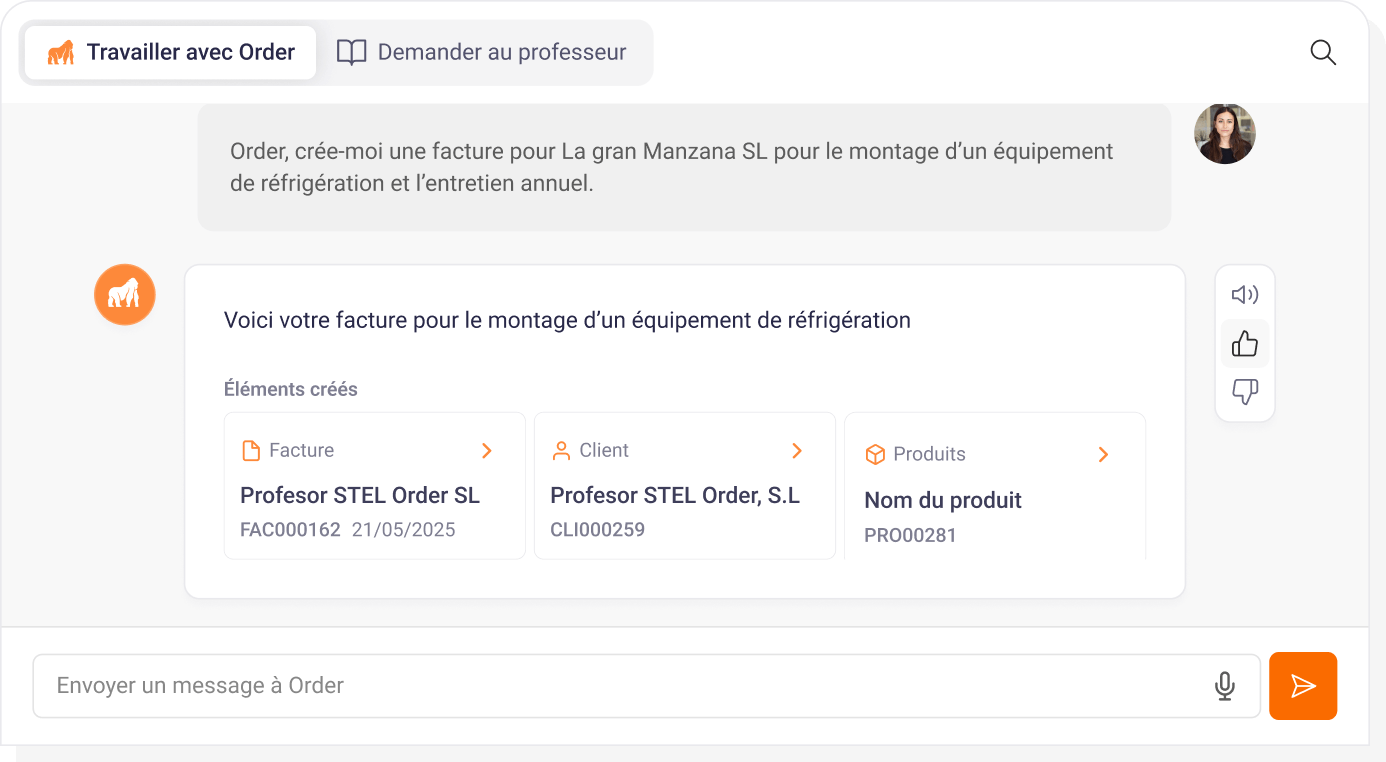Dislike the response with thumbs down
Viewport: 1386px width, 762px height.
(x=1245, y=392)
